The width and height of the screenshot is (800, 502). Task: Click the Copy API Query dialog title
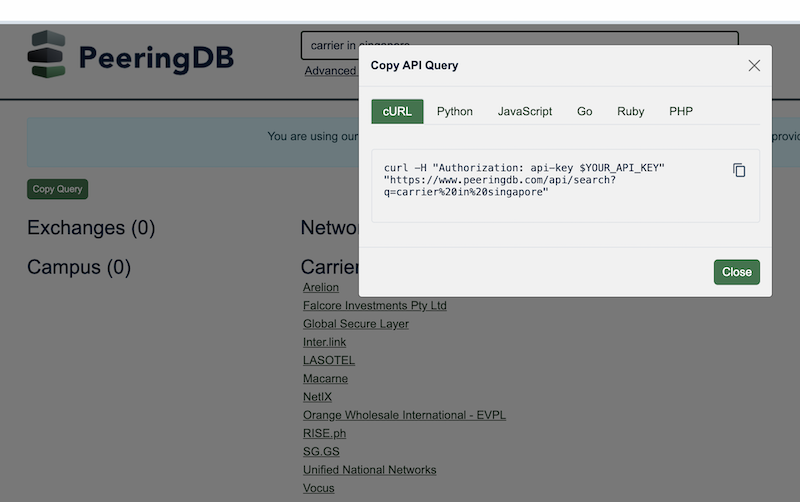(414, 65)
